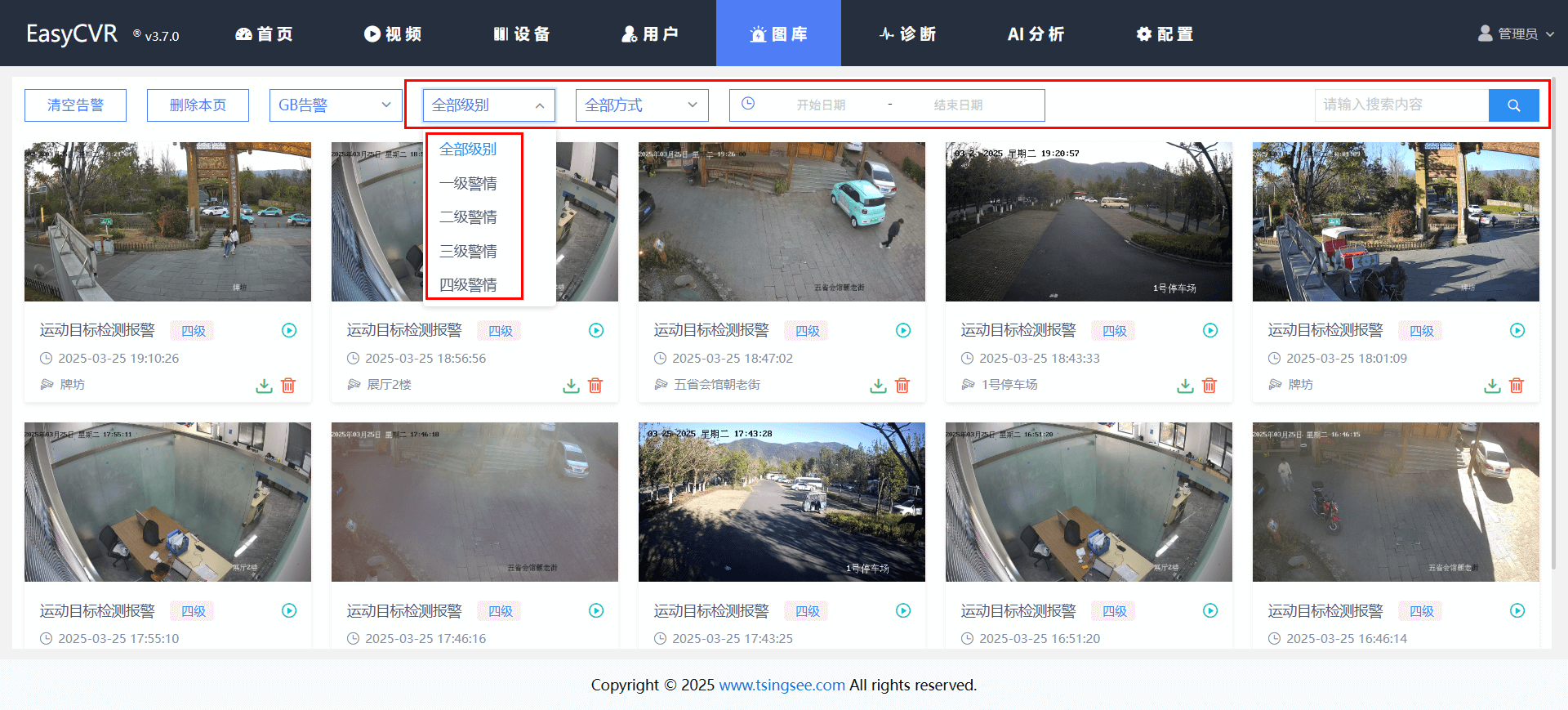The image size is (1568, 710).
Task: Expand the 全部方式 method dropdown
Action: (641, 105)
